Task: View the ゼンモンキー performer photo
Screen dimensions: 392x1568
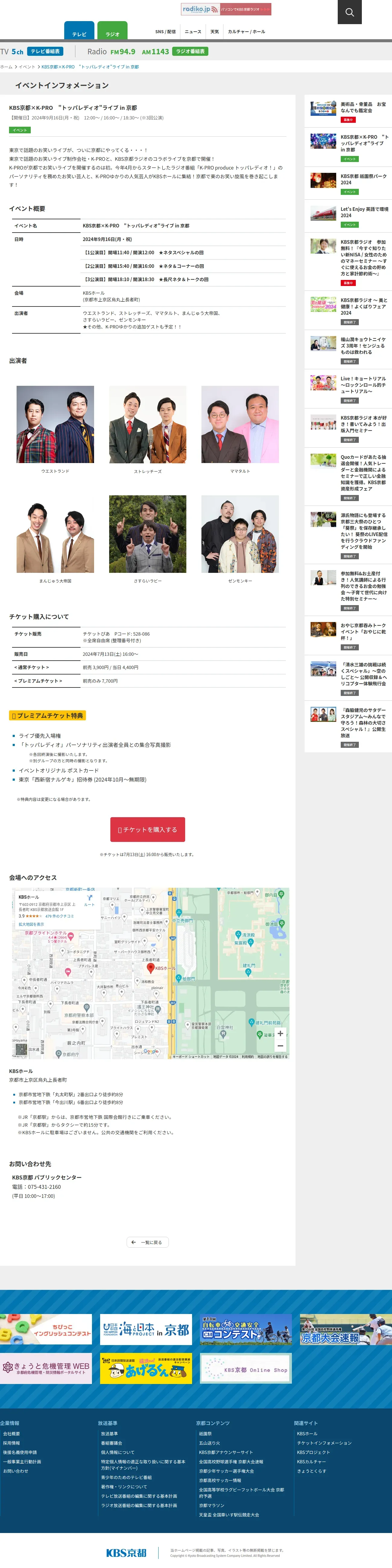Action: (x=240, y=534)
